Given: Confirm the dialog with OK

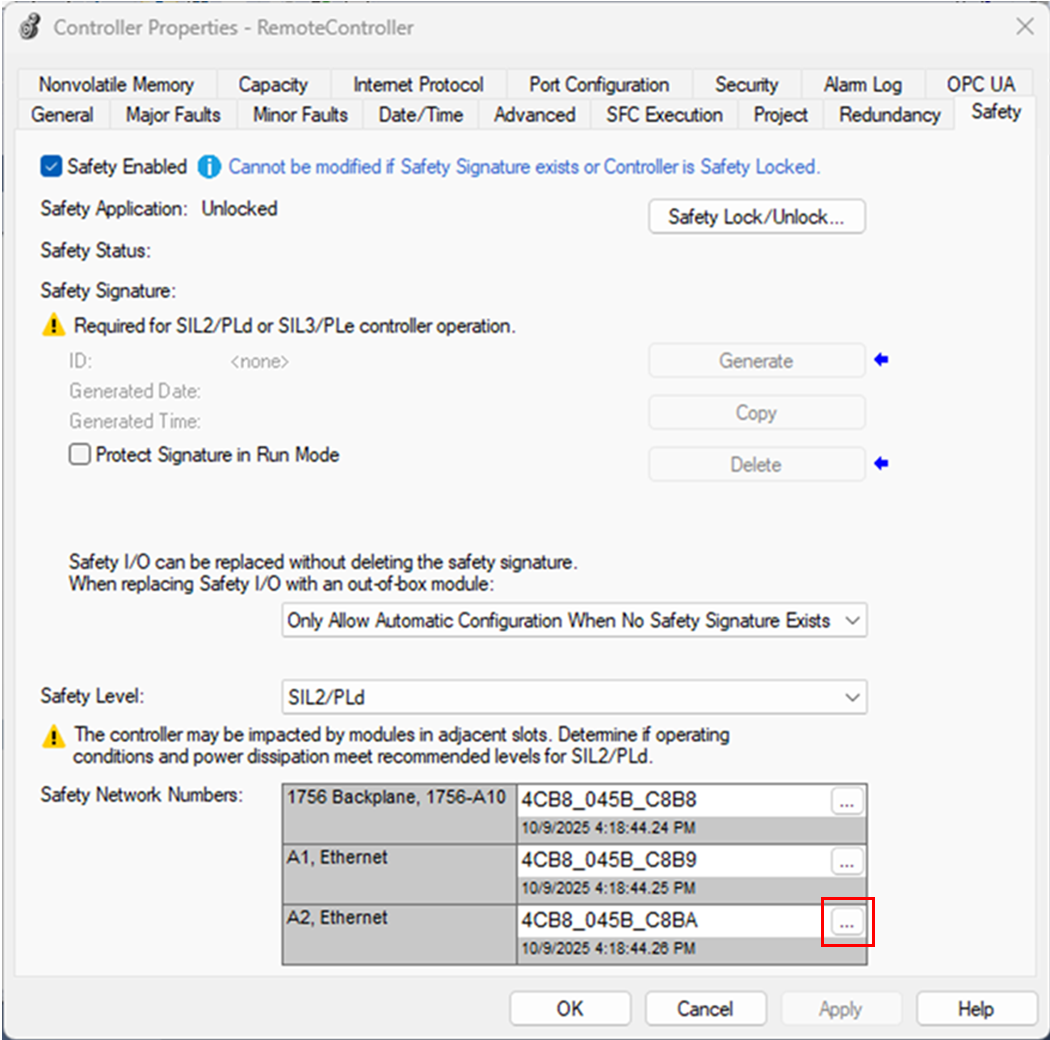Looking at the screenshot, I should [571, 1009].
